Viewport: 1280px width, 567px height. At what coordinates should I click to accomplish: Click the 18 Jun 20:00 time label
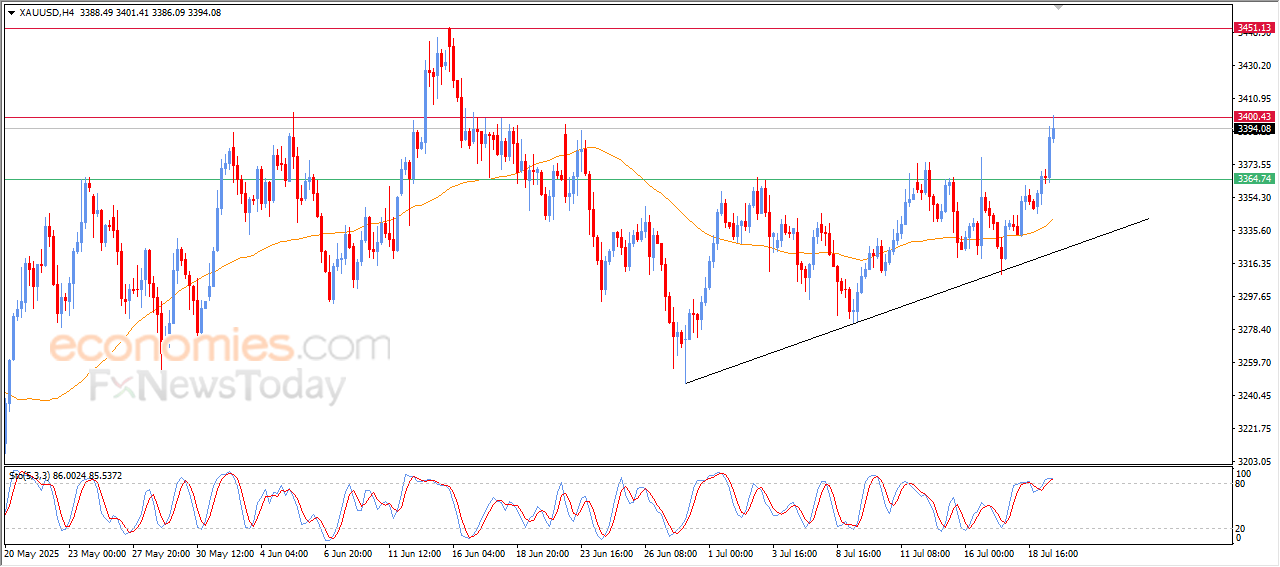click(543, 553)
